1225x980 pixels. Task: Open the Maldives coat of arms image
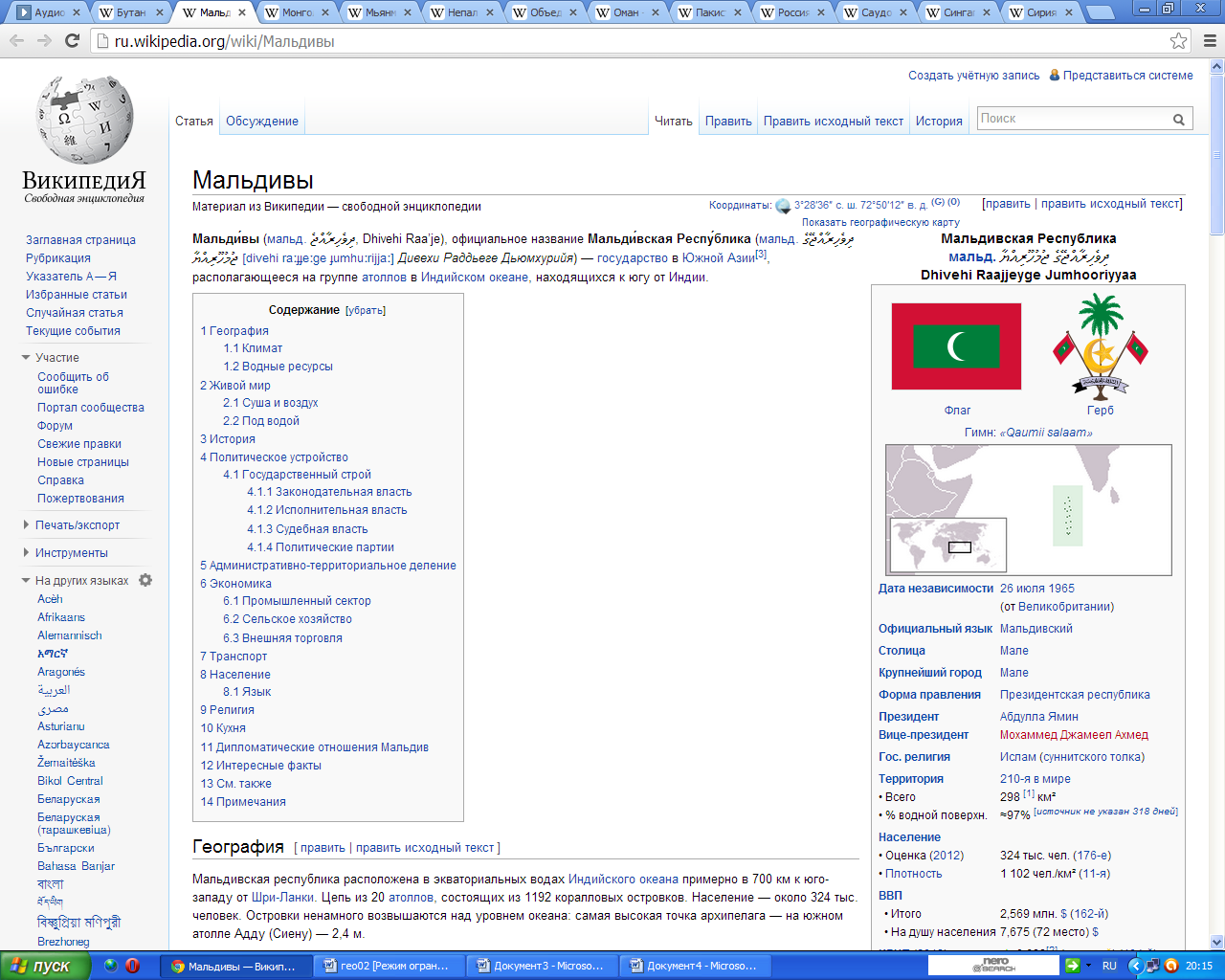(1101, 345)
